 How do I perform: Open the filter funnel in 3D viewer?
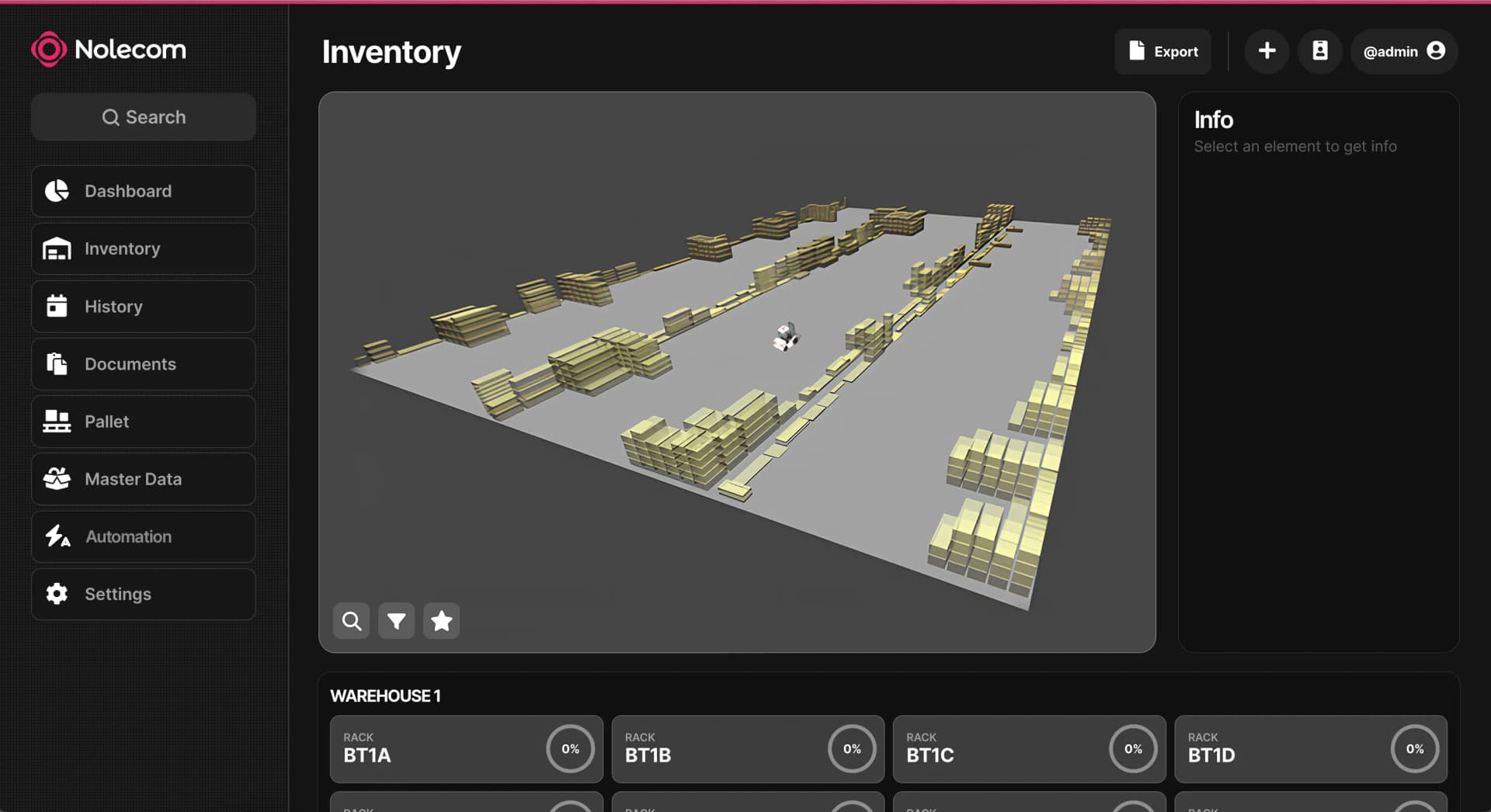[x=396, y=621]
